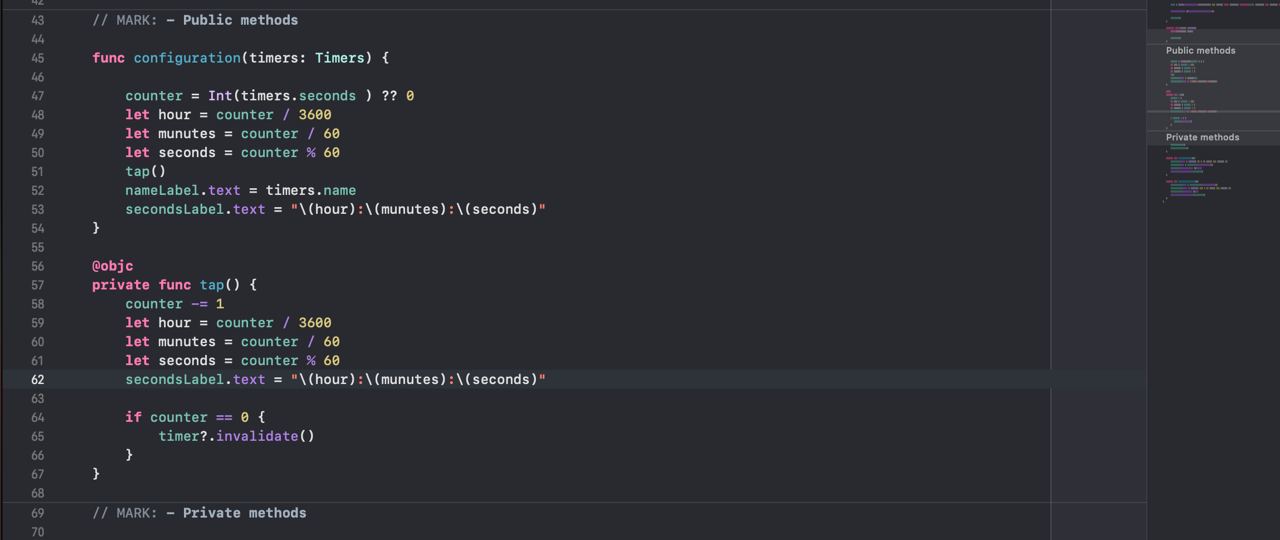The image size is (1280, 540).
Task: Click the 3600 value on line 48
Action: pos(314,115)
